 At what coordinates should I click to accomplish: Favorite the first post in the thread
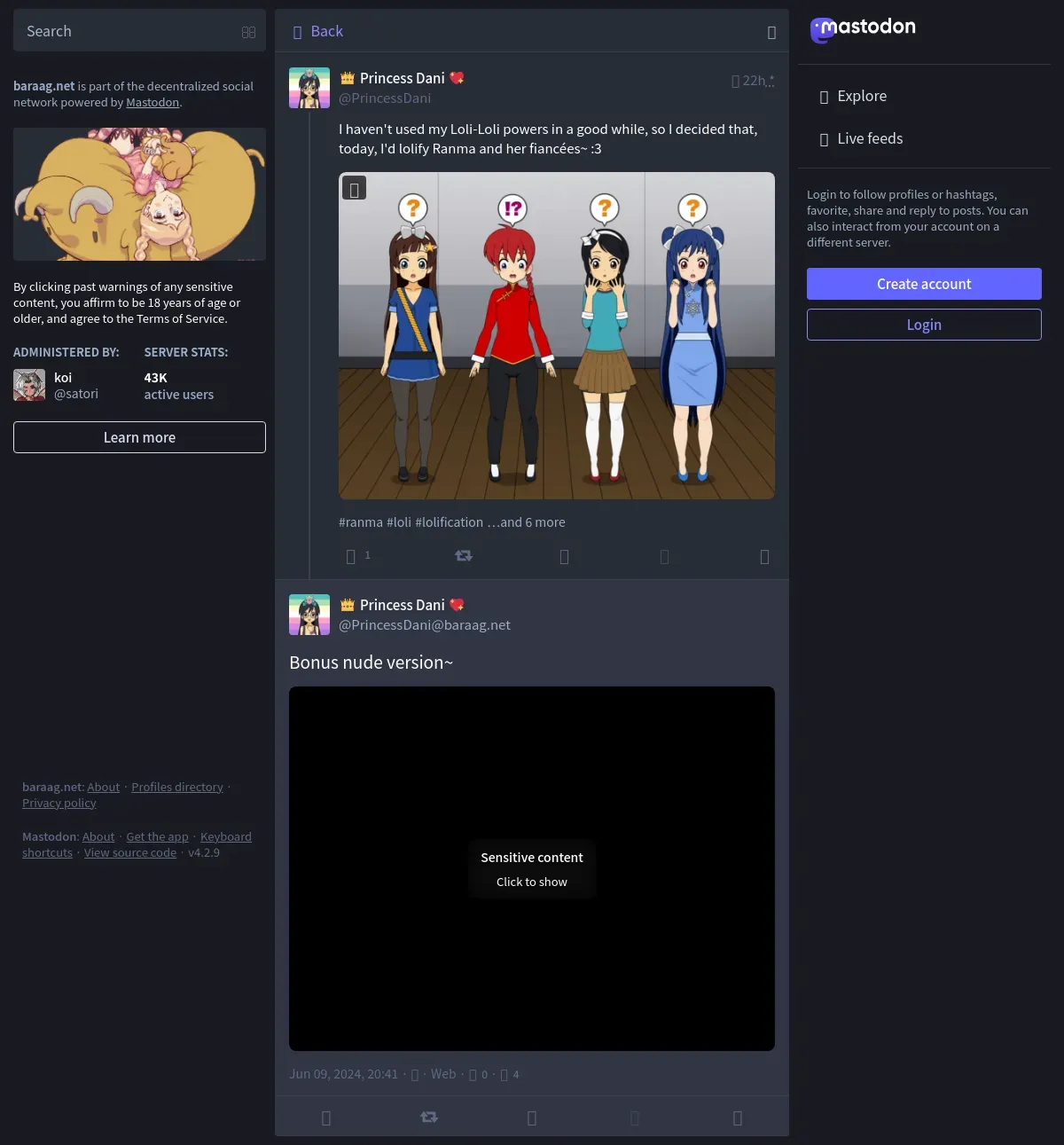point(564,556)
